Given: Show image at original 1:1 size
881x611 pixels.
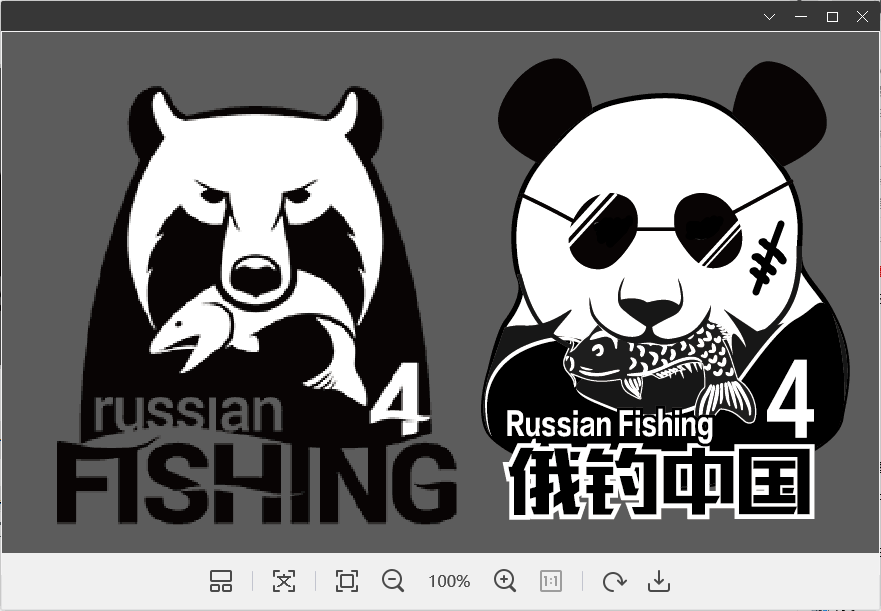Looking at the screenshot, I should (551, 581).
